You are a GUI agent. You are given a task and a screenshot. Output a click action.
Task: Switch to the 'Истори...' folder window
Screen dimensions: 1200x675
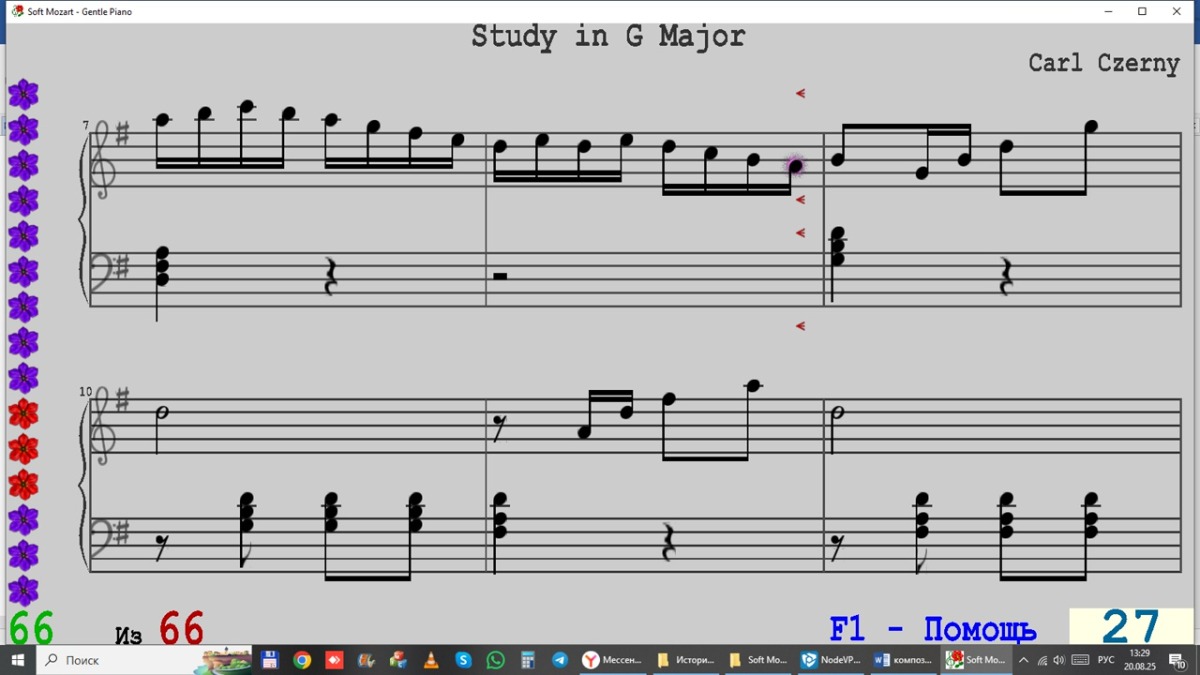pos(686,660)
